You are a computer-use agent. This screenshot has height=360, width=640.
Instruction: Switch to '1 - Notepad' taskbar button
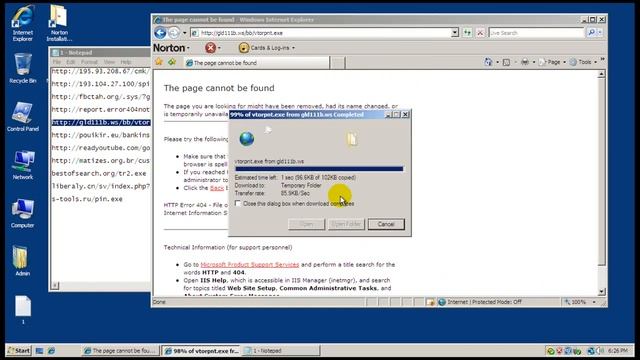tap(280, 351)
